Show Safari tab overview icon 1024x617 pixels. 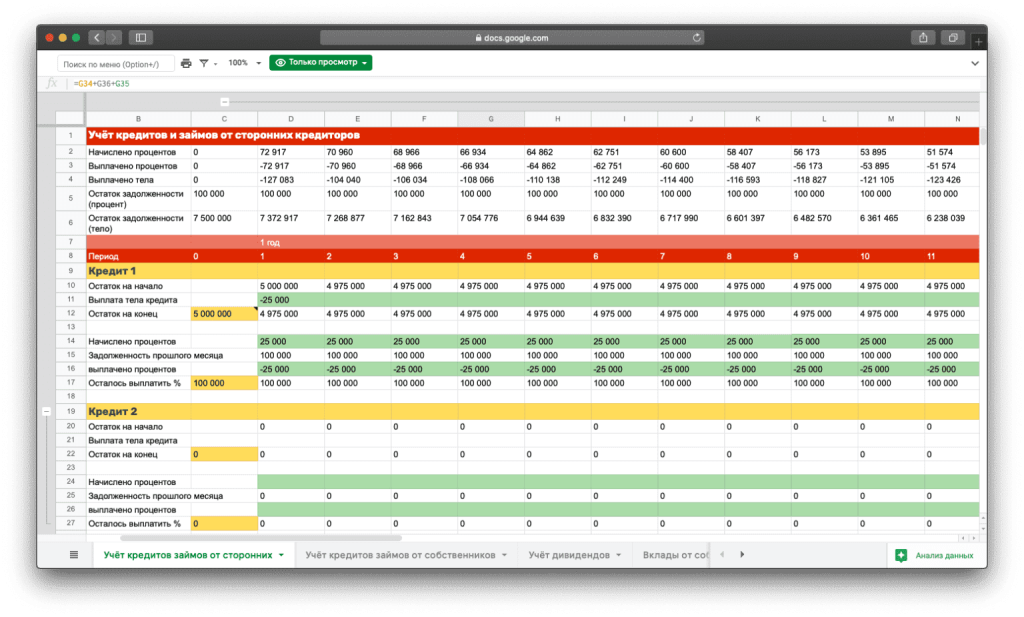point(954,38)
